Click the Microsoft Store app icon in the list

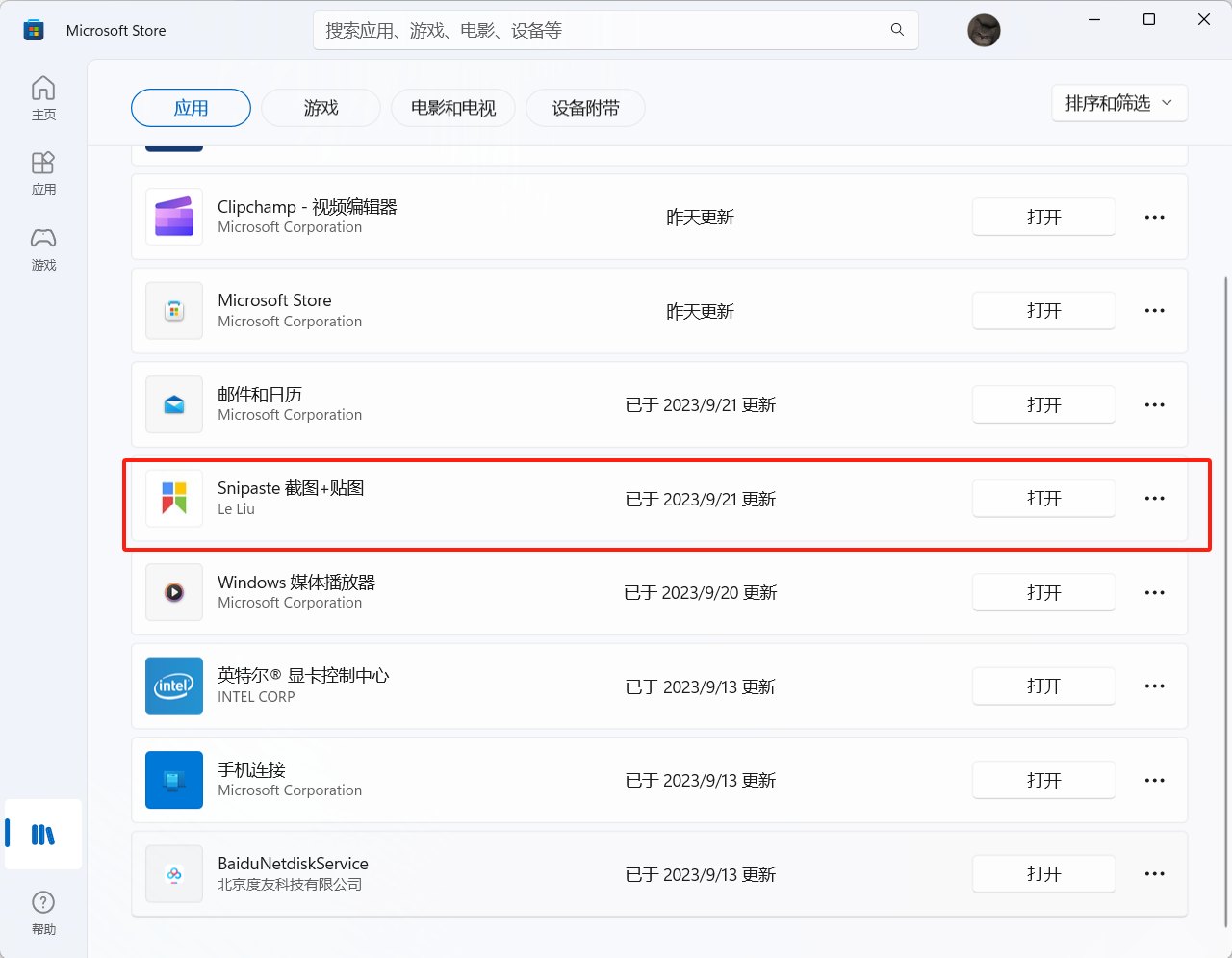click(174, 310)
